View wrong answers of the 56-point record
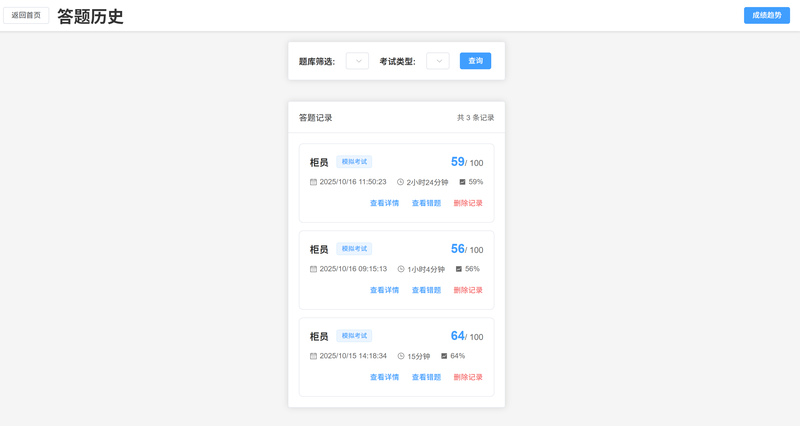The width and height of the screenshot is (800, 426). (426, 290)
